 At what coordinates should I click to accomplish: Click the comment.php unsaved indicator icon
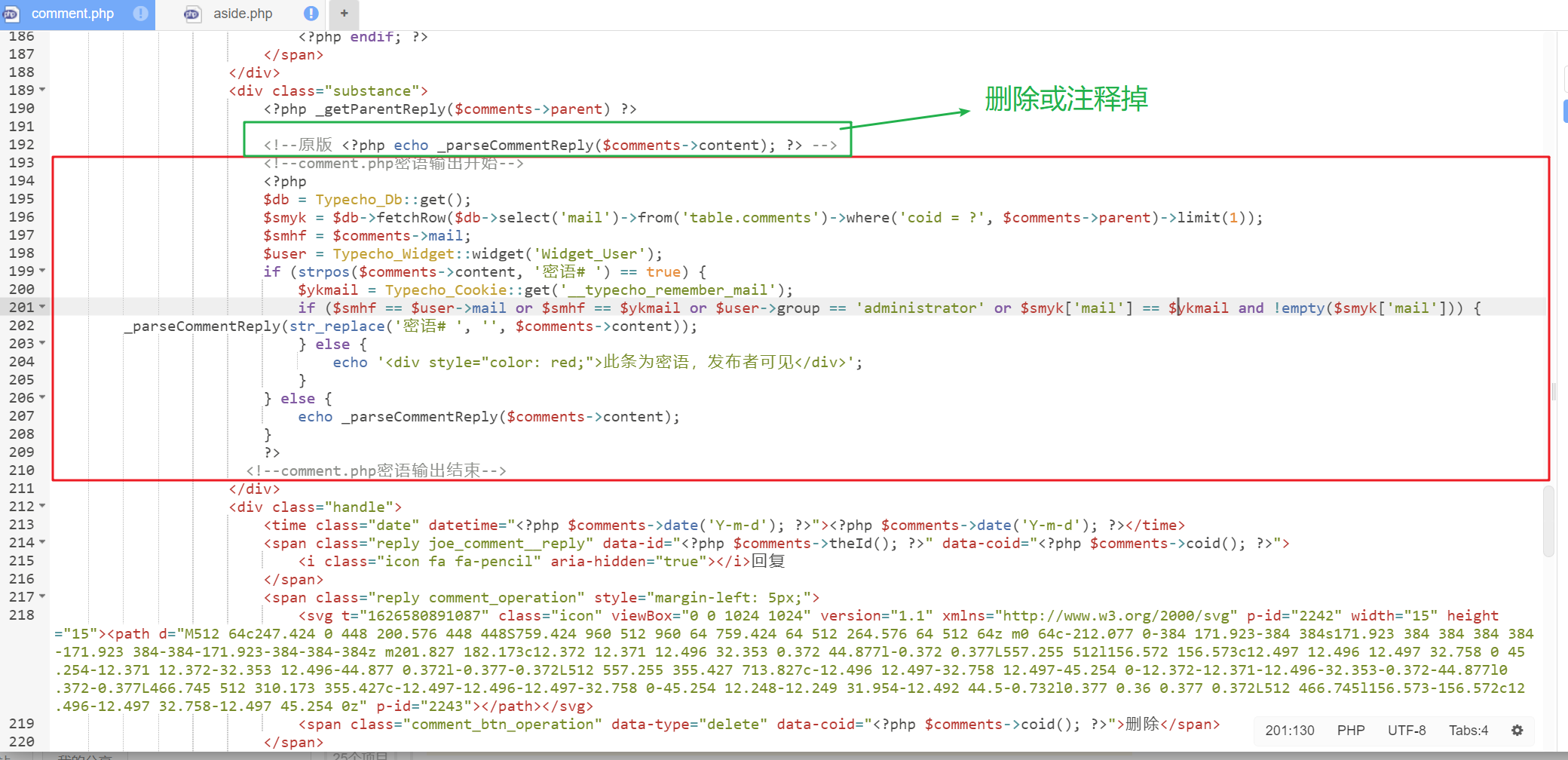coord(140,14)
